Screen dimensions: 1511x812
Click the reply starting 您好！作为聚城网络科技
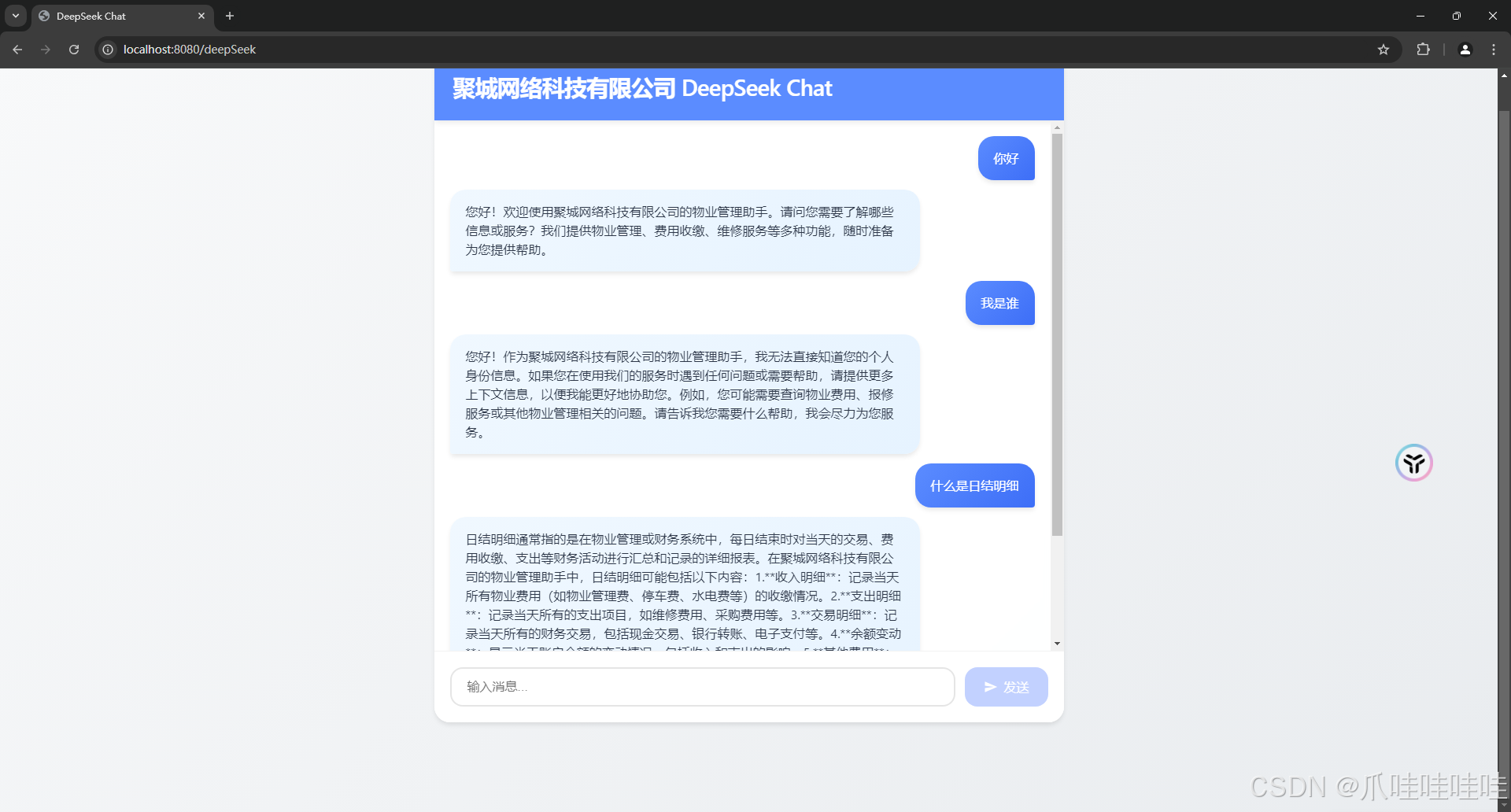684,394
